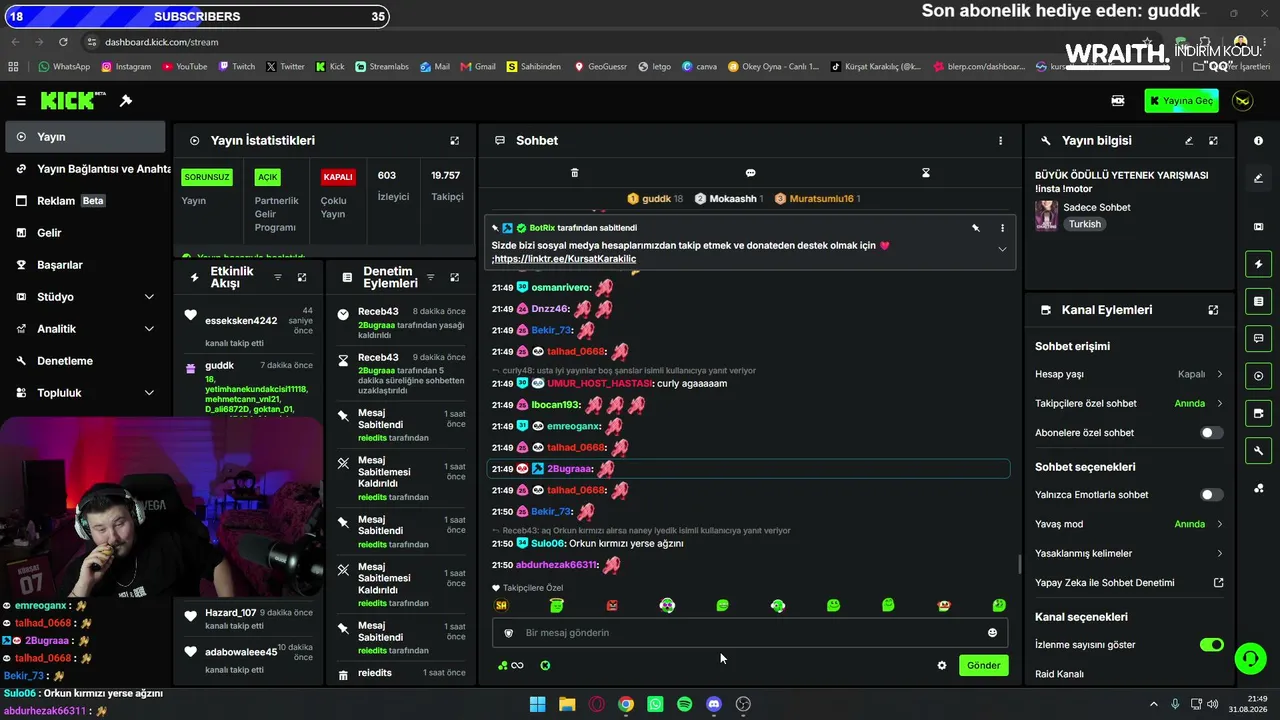Click the wrench icon in right rail

pos(1258,451)
